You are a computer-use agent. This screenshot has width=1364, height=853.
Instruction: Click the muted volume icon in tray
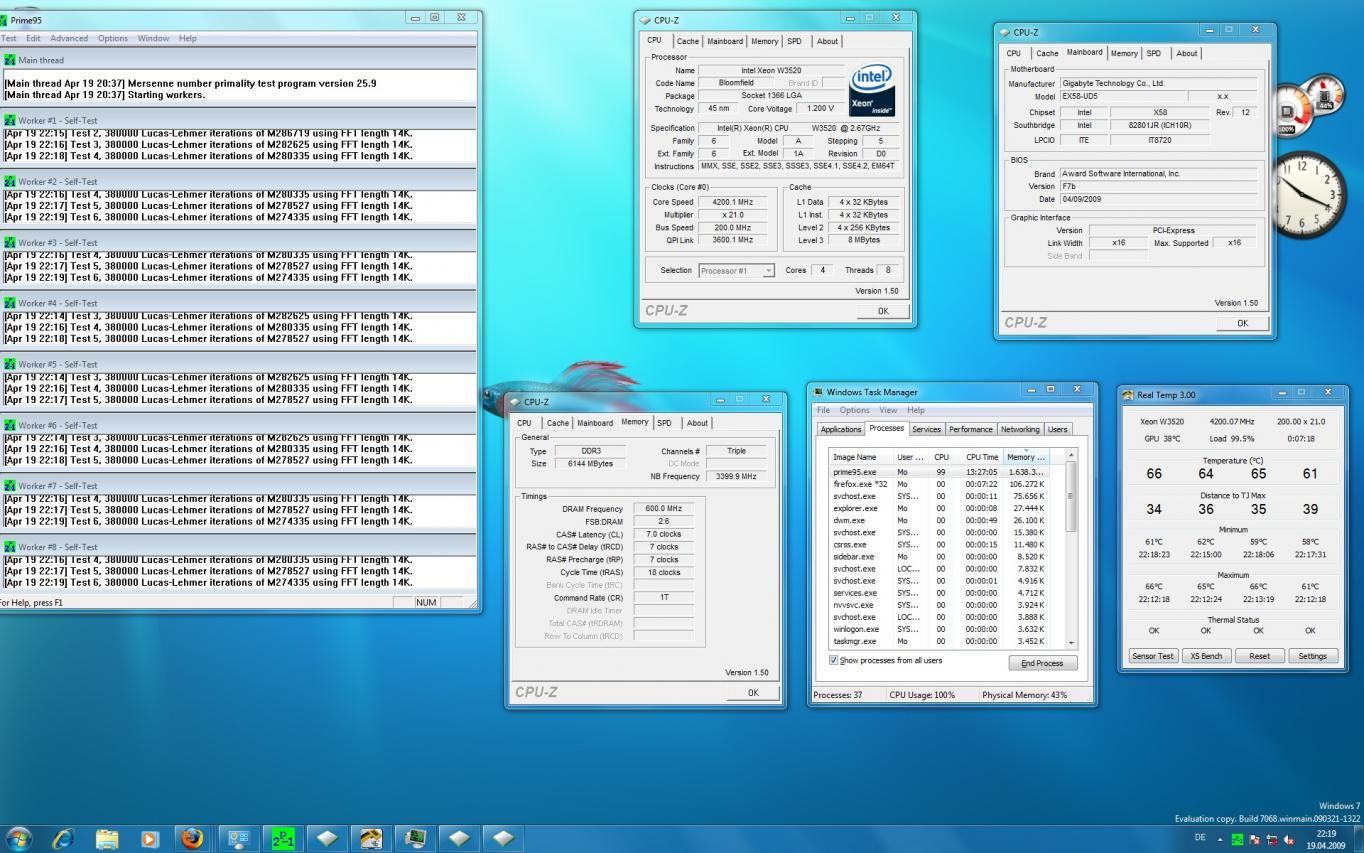pyautogui.click(x=1289, y=840)
